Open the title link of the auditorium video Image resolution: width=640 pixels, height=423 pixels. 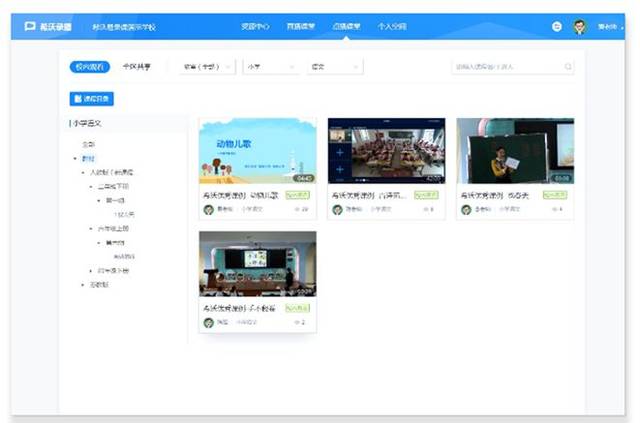point(239,309)
